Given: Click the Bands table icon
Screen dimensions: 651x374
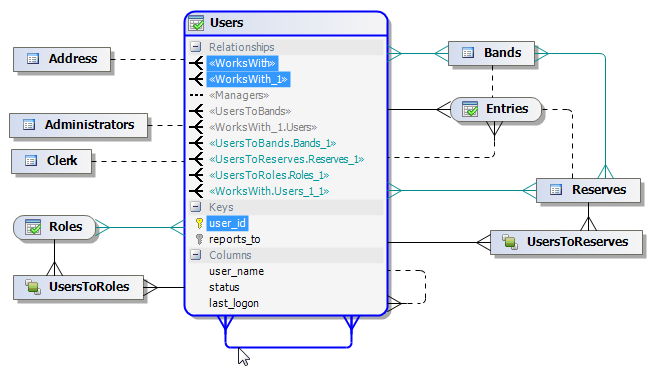Looking at the screenshot, I should pos(467,53).
